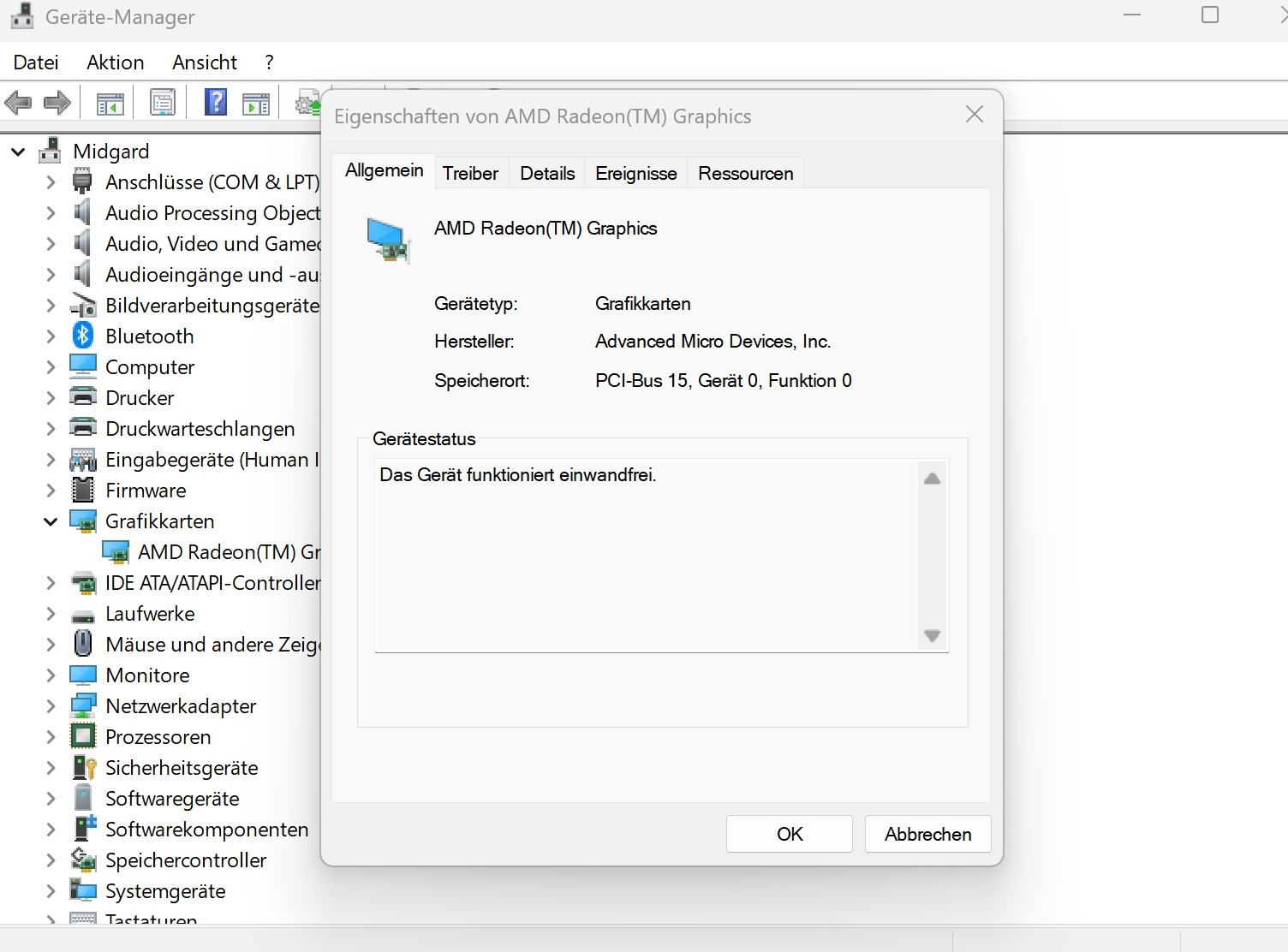Click the Properties sheet toolbar icon
Screen dimensions: 1288x952
[162, 104]
